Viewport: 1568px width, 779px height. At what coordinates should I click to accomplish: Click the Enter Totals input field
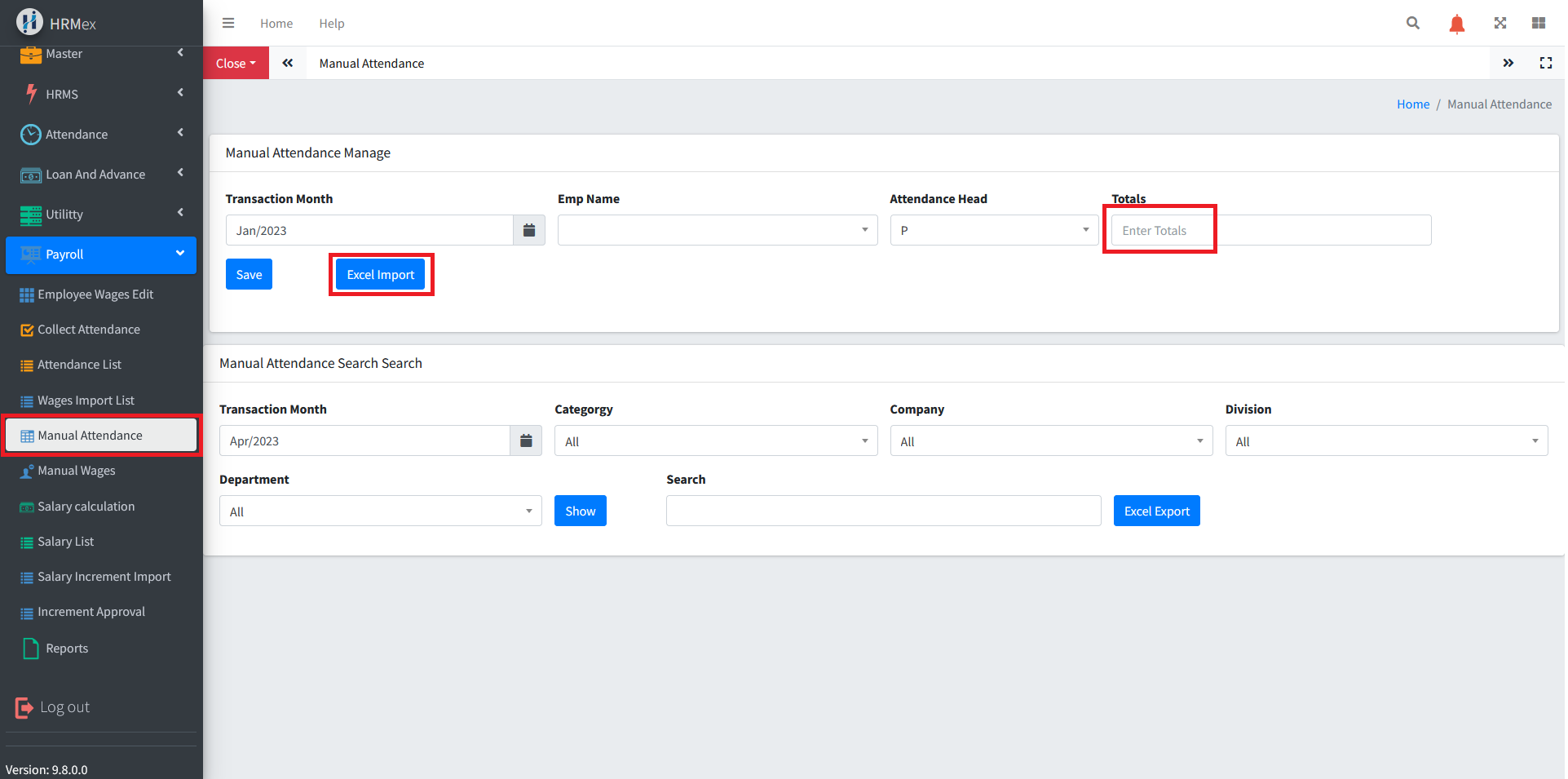pos(1270,230)
